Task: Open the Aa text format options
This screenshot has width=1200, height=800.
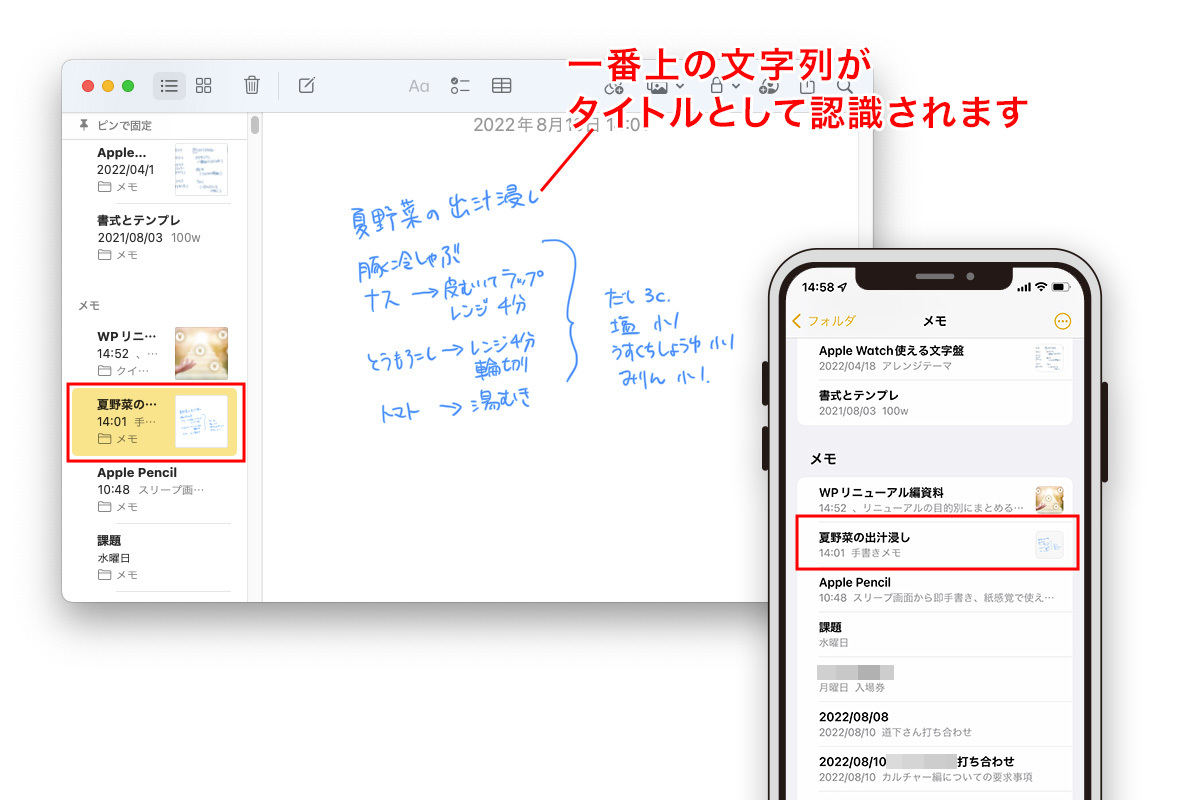Action: pyautogui.click(x=419, y=86)
